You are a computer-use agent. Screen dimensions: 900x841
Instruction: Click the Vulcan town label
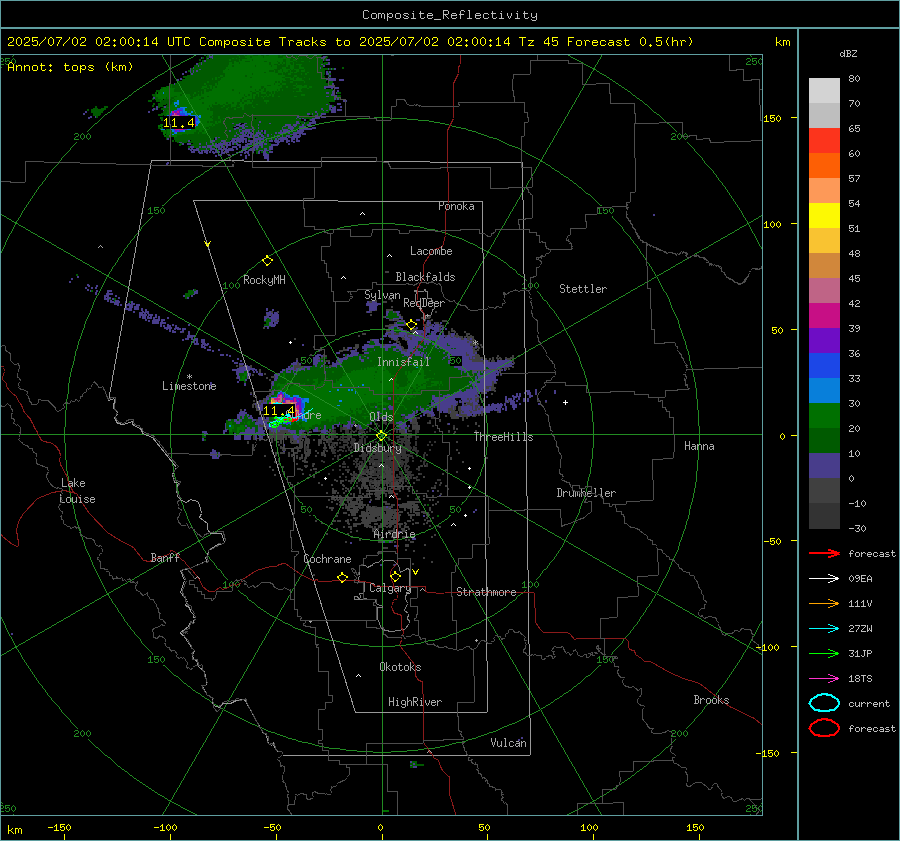pyautogui.click(x=509, y=743)
